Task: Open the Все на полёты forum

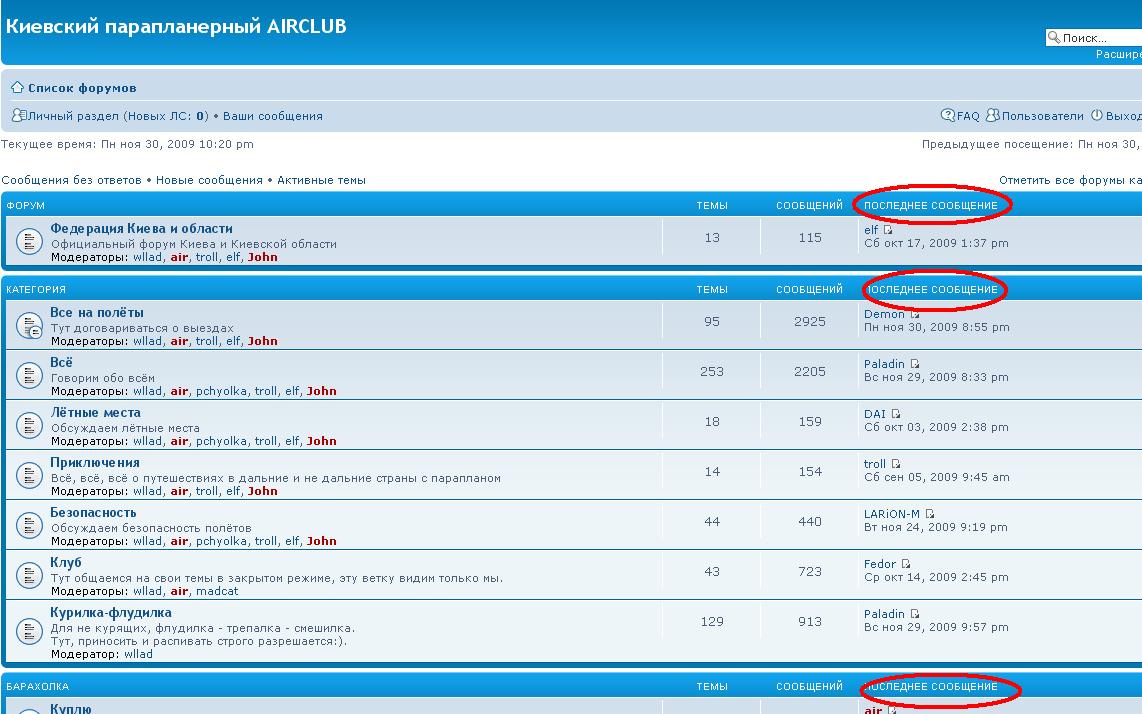Action: point(97,313)
